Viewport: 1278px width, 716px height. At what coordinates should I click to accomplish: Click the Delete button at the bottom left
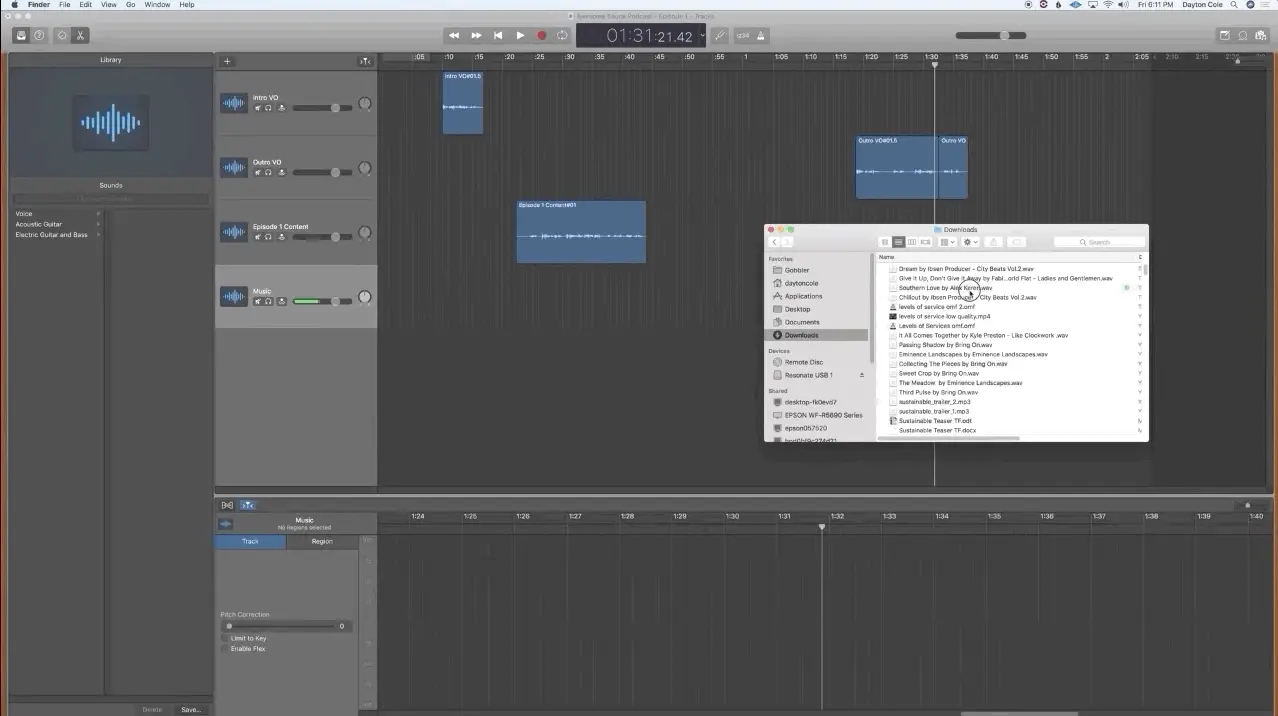coord(151,709)
